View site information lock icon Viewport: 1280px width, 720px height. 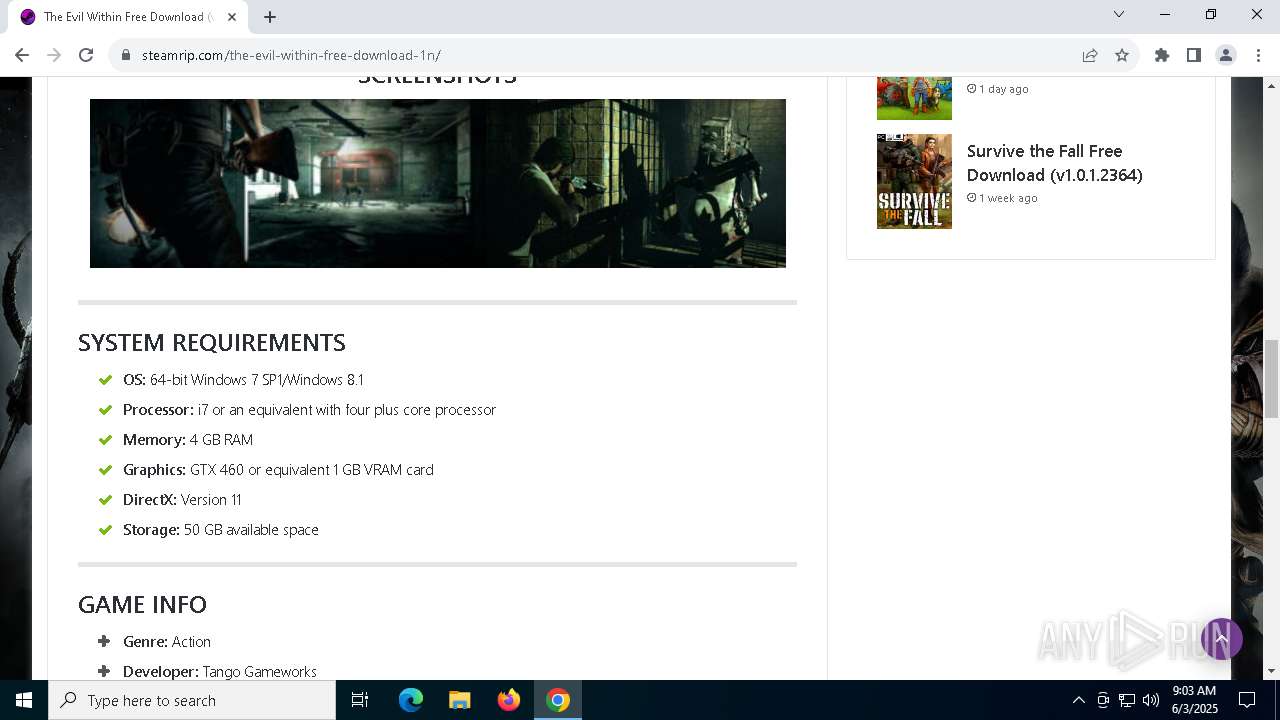point(126,55)
